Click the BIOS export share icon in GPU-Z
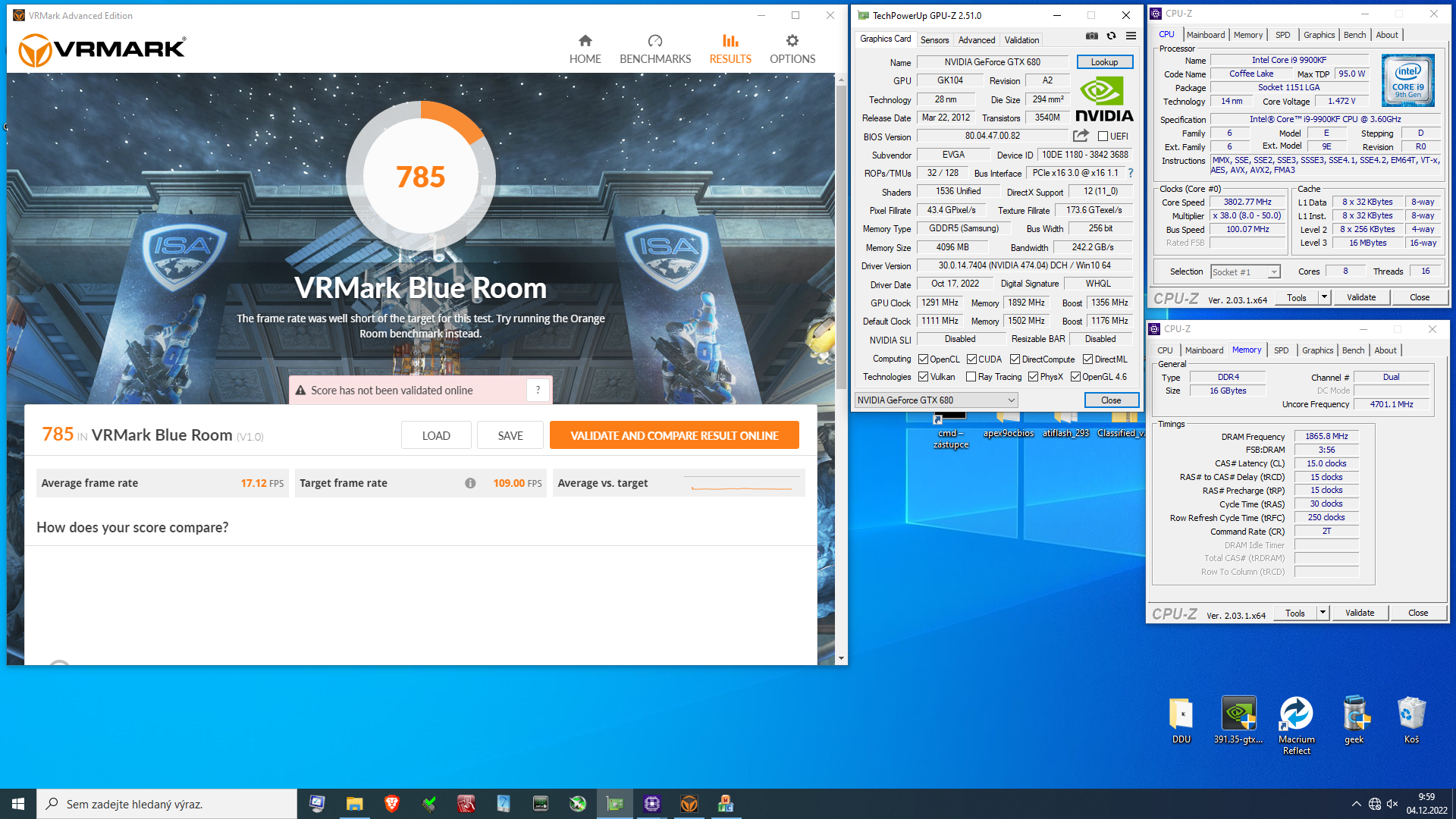Viewport: 1456px width, 819px height. pyautogui.click(x=1081, y=136)
